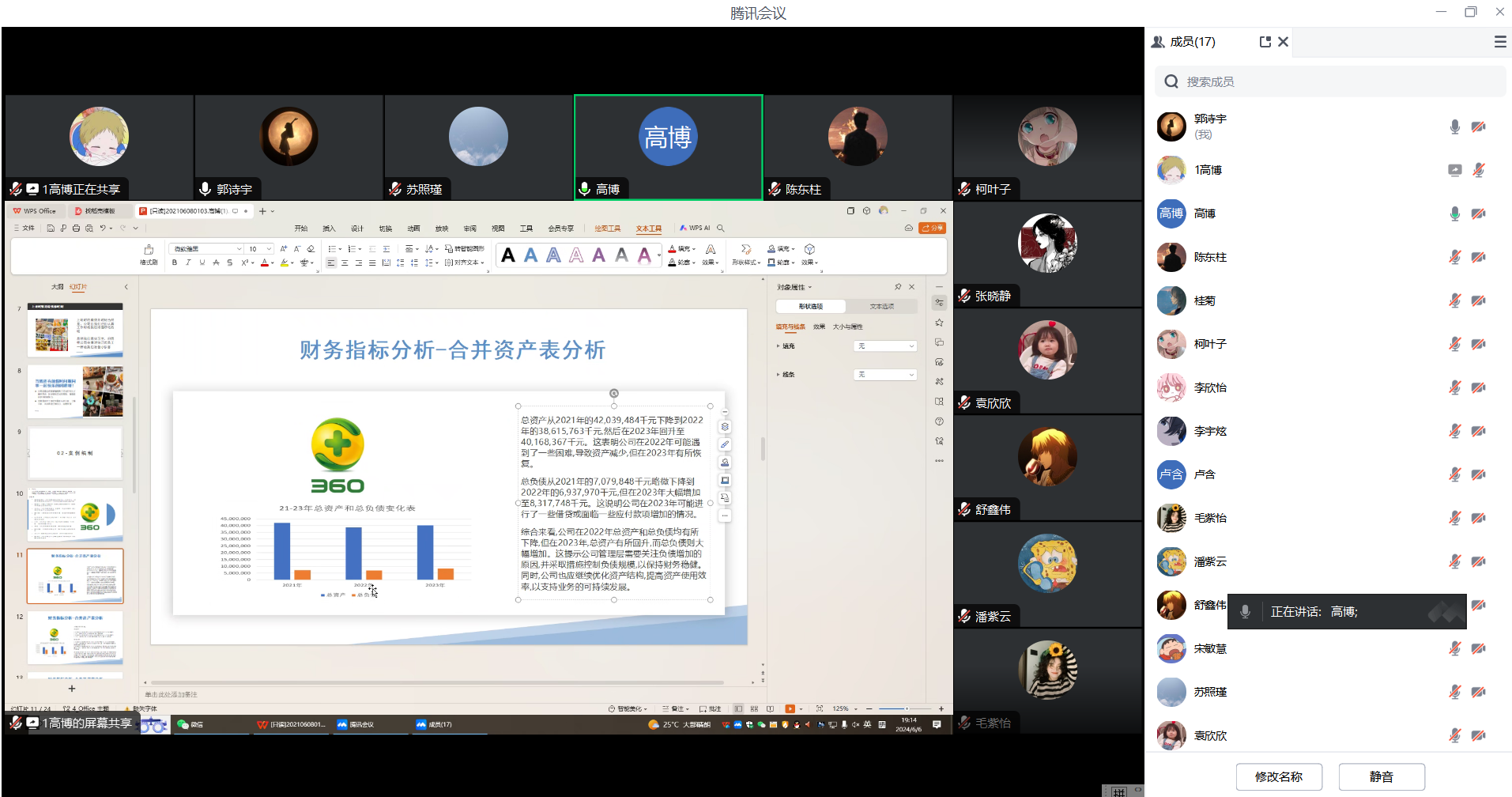This screenshot has height=797, width=1512.
Task: Toggle 郭诗宇 microphone in member list
Action: (x=1454, y=127)
